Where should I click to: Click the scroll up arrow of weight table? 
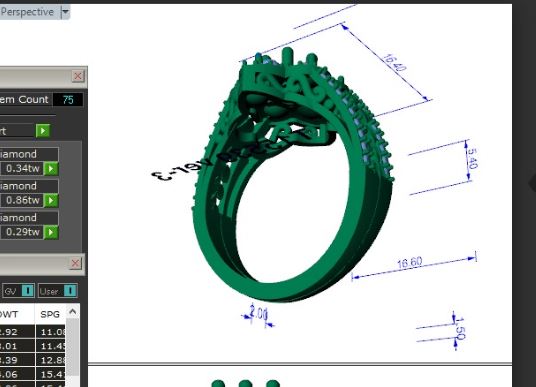point(72,311)
